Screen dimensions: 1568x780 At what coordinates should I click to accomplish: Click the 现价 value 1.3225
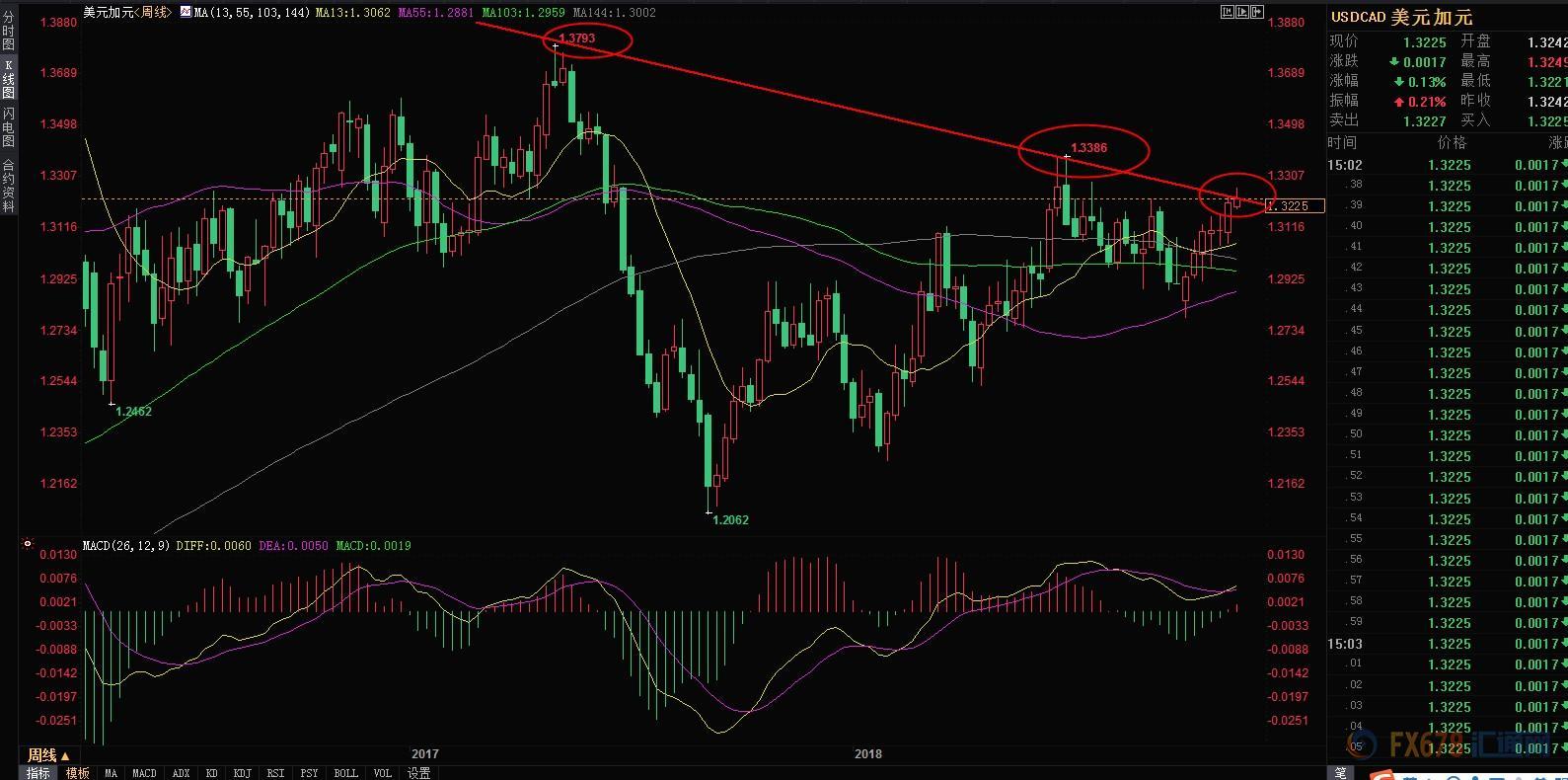(x=1425, y=42)
